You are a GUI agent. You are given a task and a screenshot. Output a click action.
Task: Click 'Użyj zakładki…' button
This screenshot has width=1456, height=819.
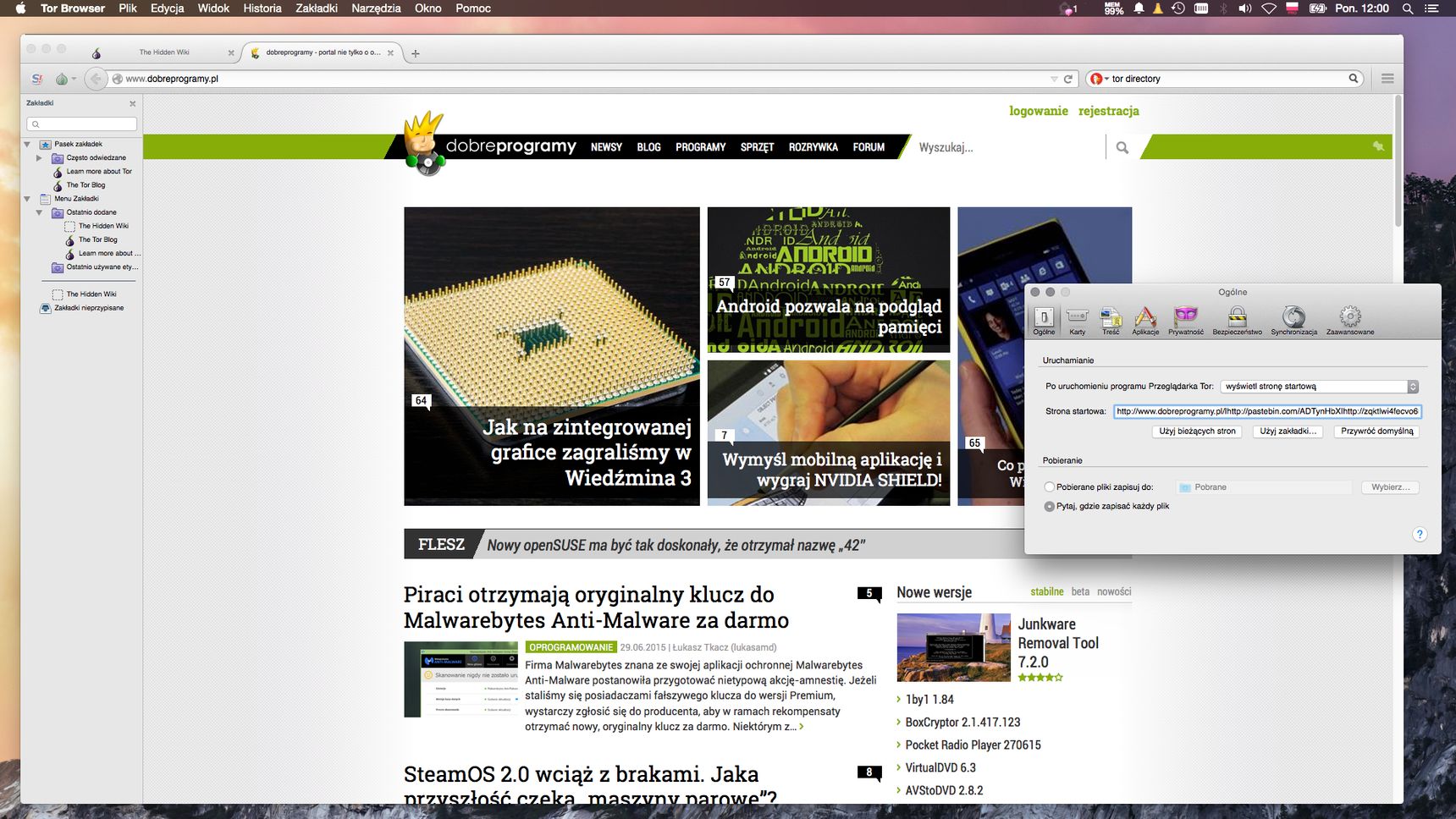[x=1288, y=431]
